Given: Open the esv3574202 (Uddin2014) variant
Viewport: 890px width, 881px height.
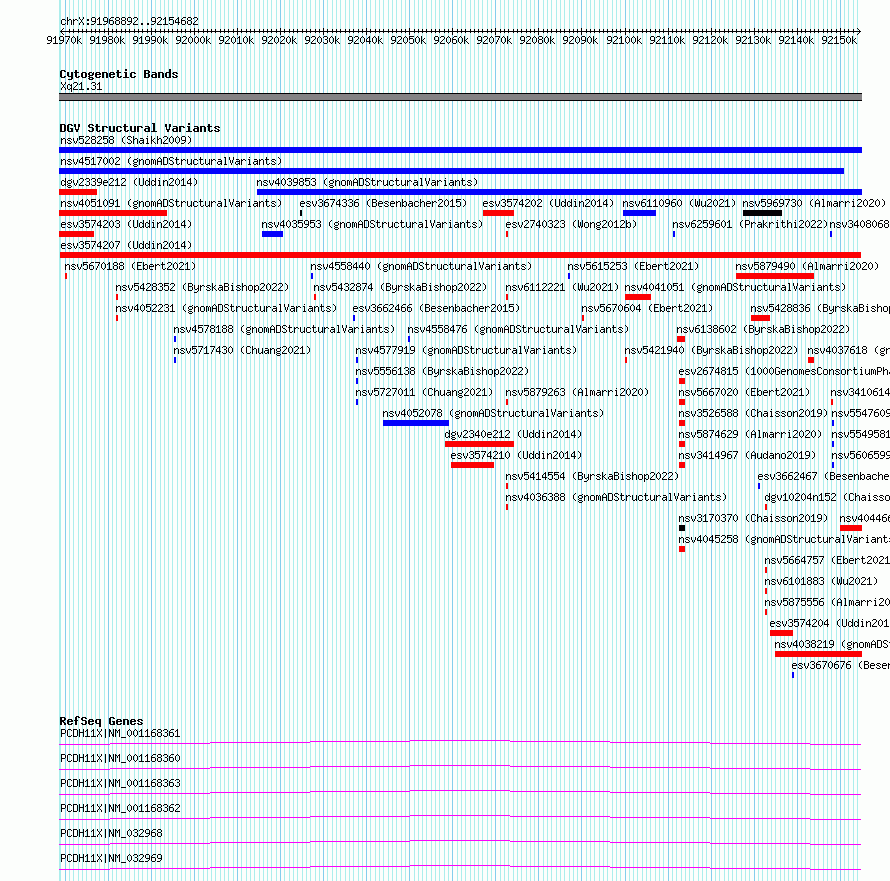Looking at the screenshot, I should [x=548, y=203].
